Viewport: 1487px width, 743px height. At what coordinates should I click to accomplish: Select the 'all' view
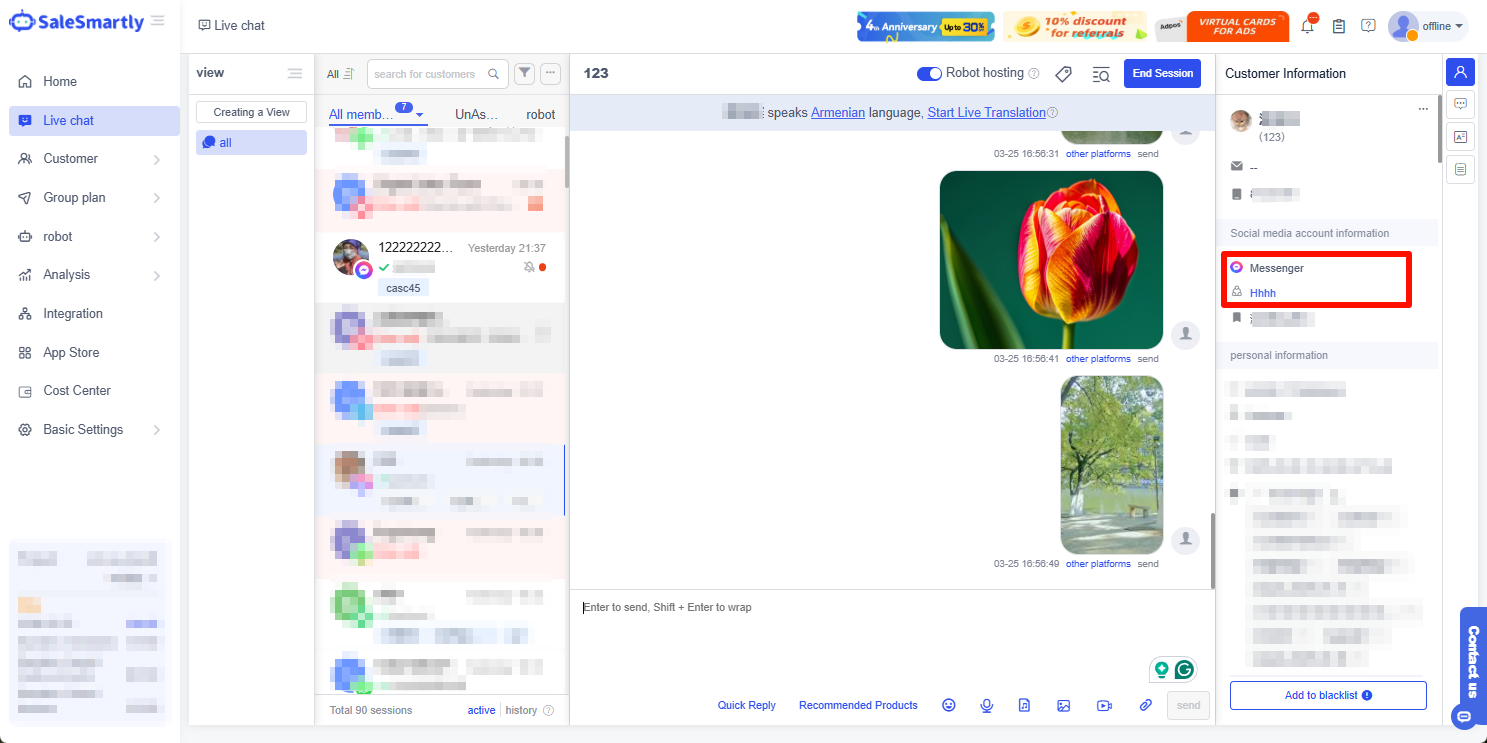point(251,143)
